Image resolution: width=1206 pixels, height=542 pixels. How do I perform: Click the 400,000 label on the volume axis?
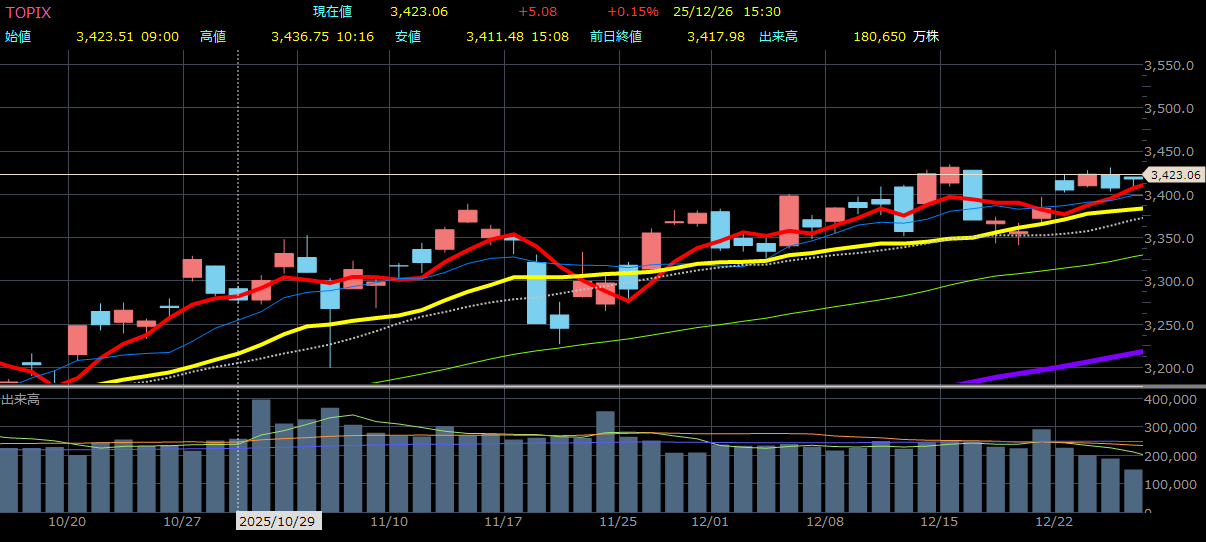click(x=1169, y=399)
